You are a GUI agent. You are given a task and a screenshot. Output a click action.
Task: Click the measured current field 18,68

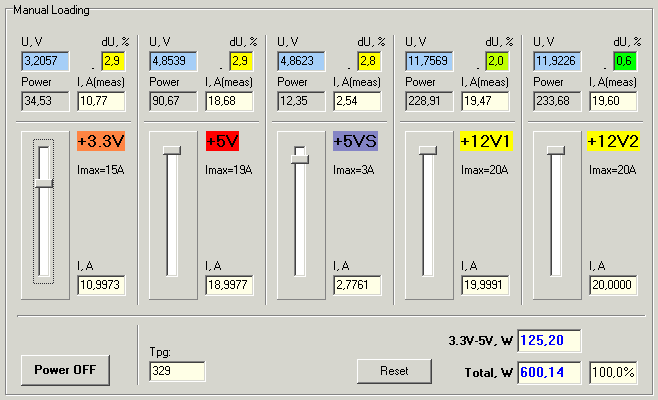click(229, 102)
